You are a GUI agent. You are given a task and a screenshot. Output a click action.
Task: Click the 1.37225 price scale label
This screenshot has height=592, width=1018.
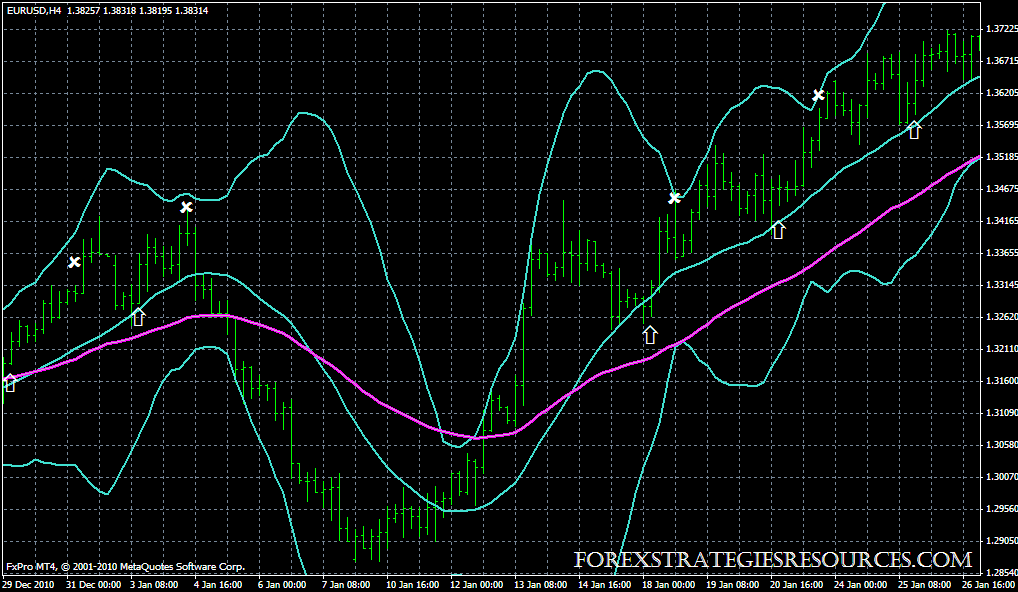point(1000,29)
